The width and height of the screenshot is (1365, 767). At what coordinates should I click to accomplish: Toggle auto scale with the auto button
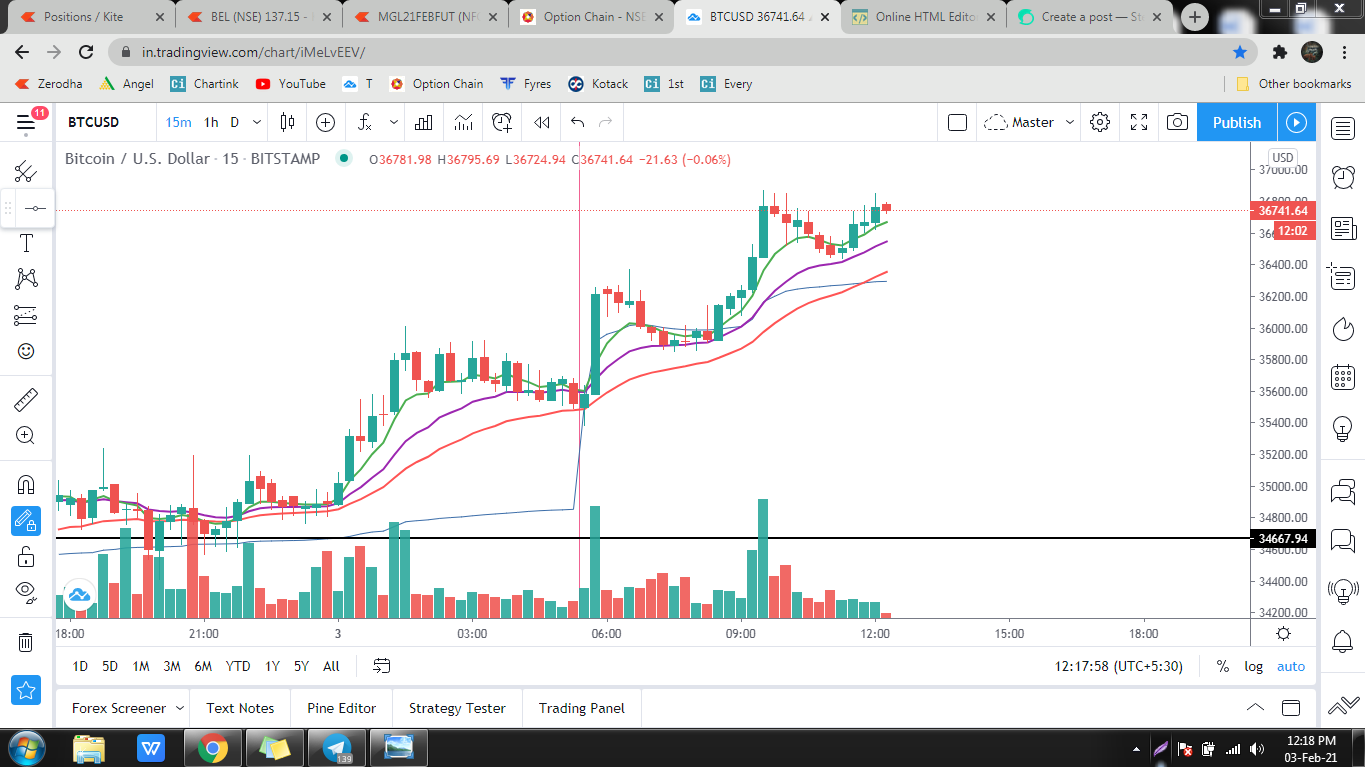[x=1291, y=666]
